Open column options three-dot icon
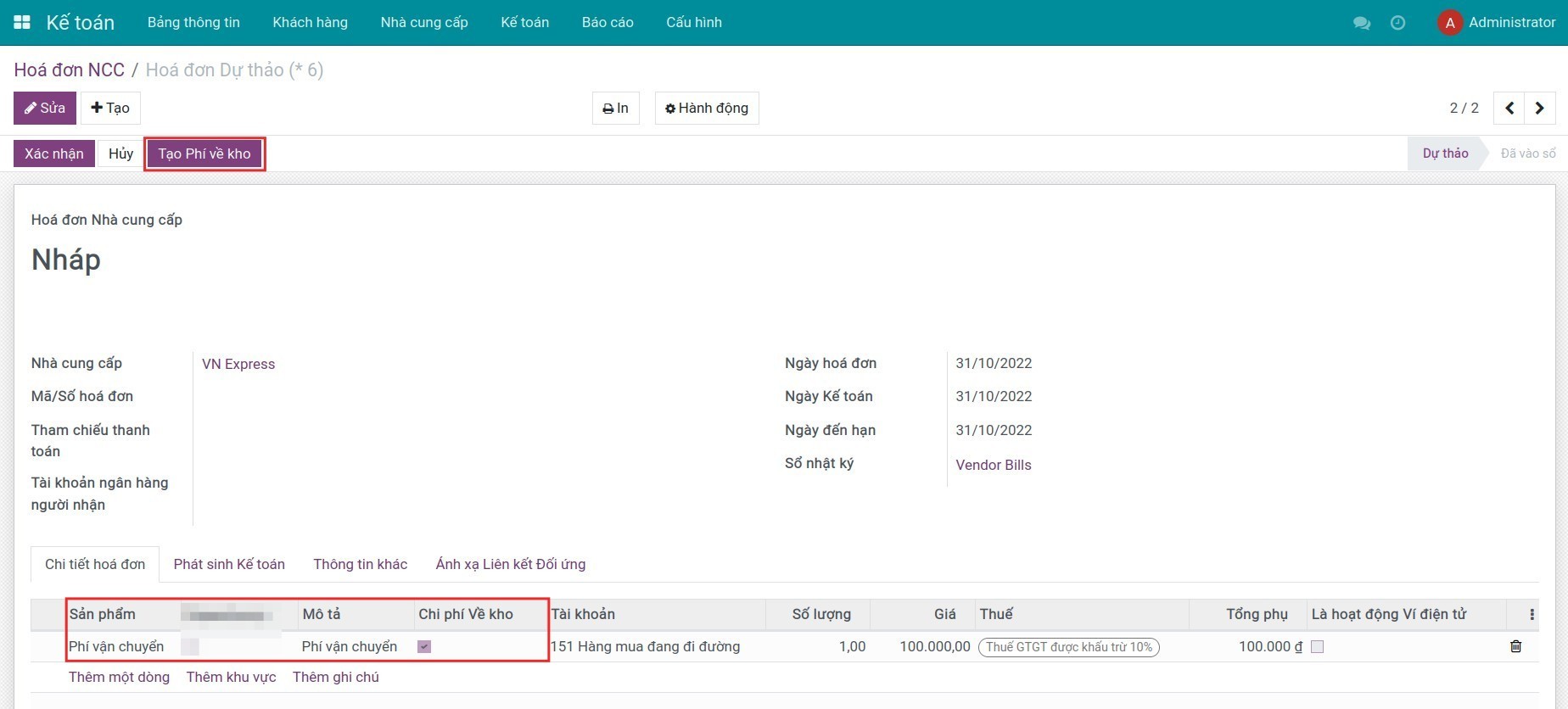 tap(1532, 614)
